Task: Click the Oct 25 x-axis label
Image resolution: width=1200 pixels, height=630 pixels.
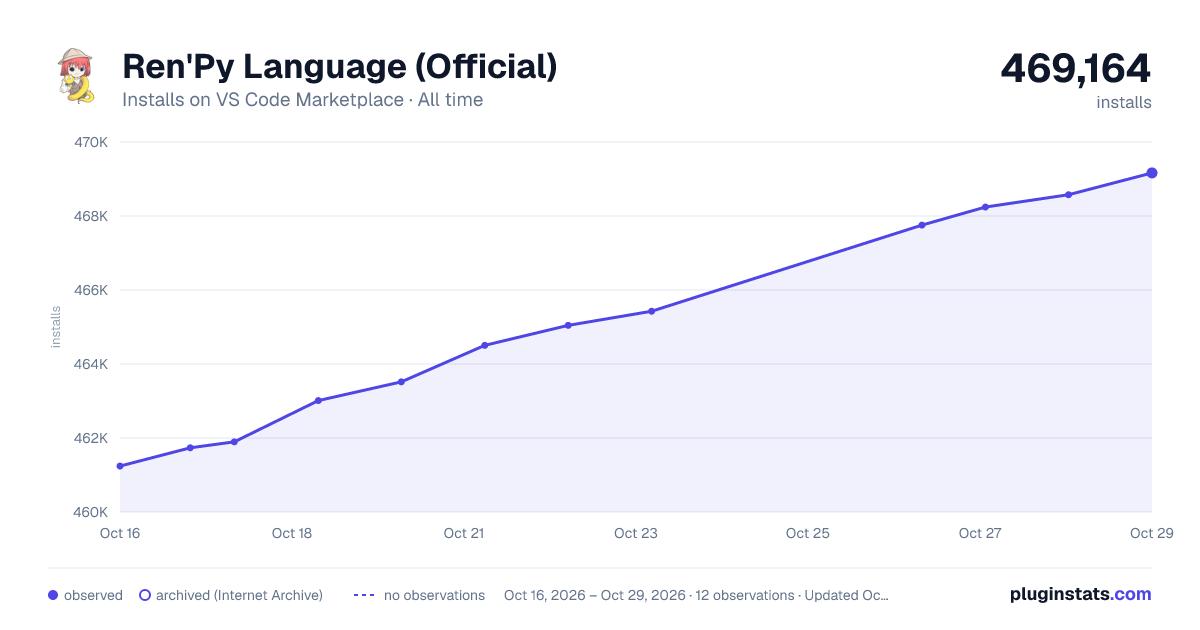Action: coord(808,533)
